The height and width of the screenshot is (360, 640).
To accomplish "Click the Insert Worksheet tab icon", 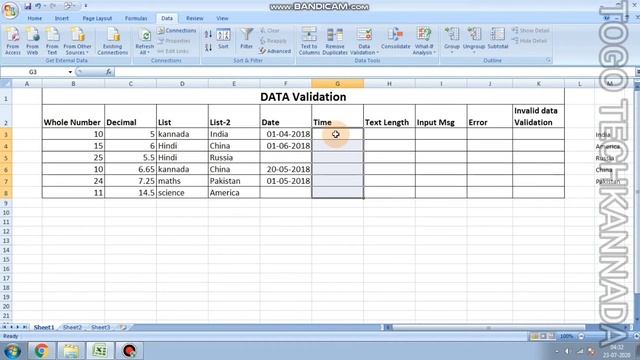I will coord(122,327).
